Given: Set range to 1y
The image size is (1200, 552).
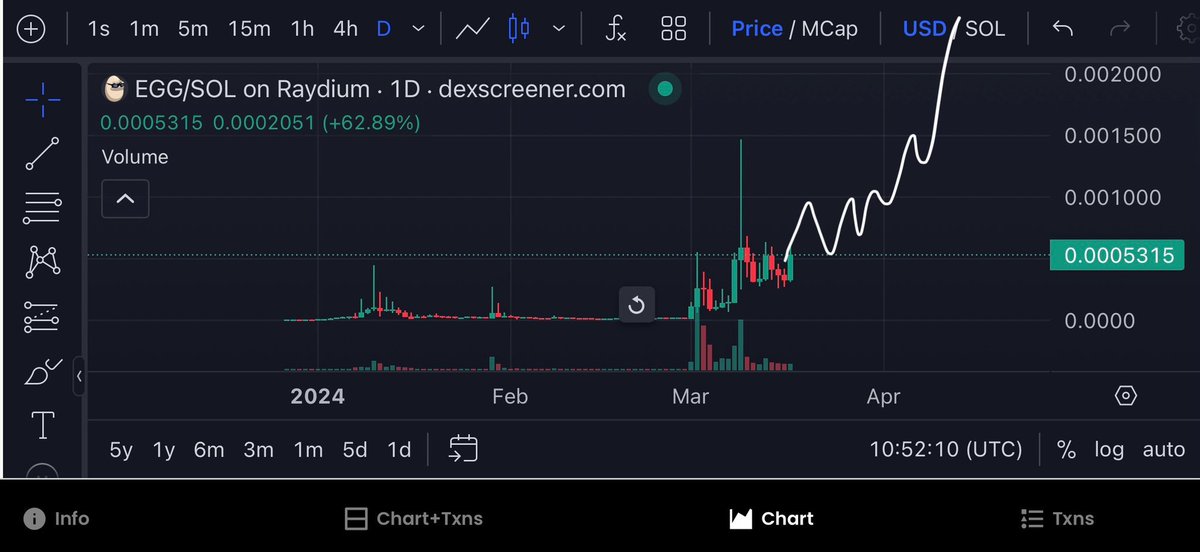Looking at the screenshot, I should point(164,450).
